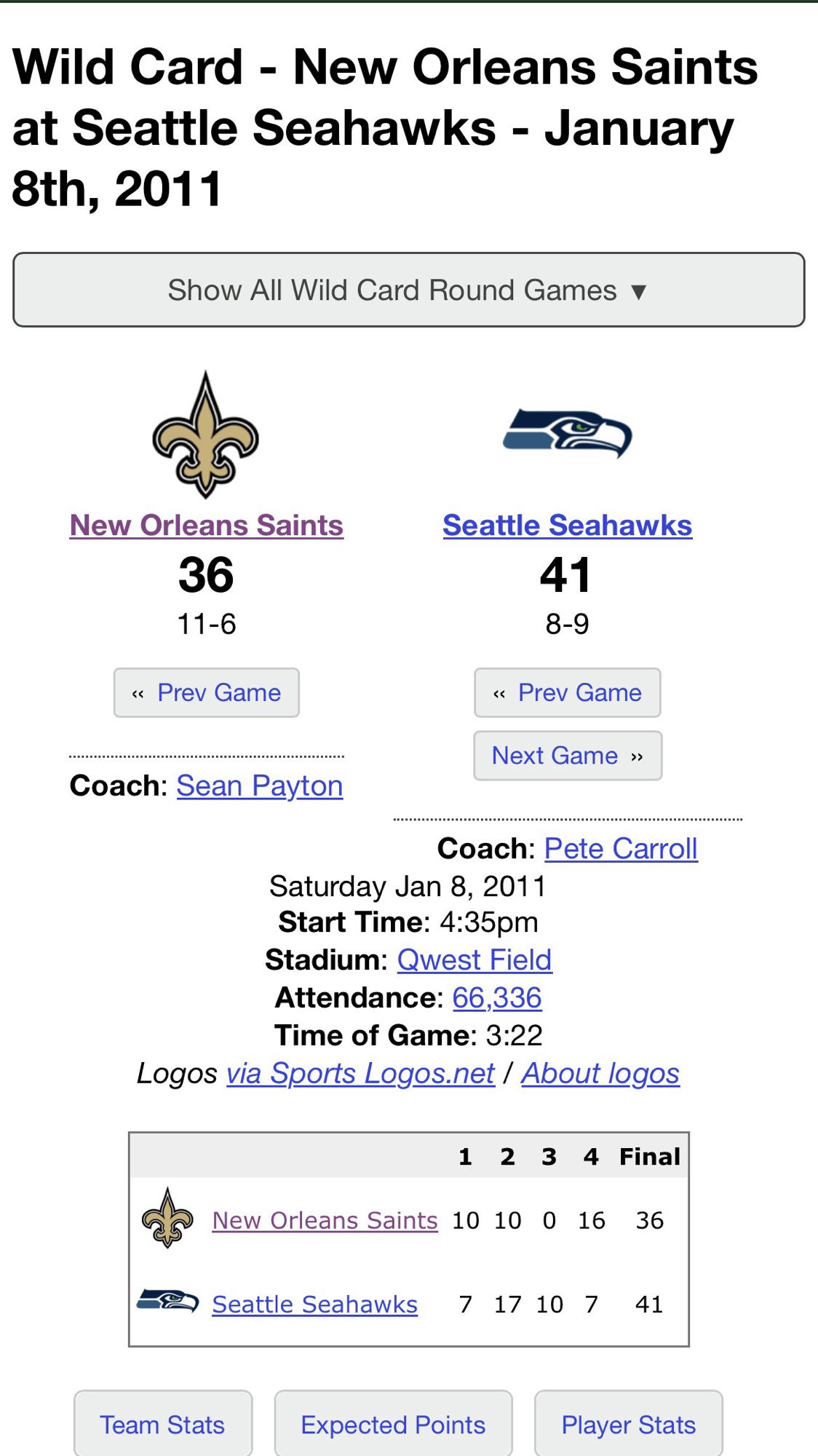Click small Seahawks logo in scoring table
The width and height of the screenshot is (818, 1456).
168,1302
